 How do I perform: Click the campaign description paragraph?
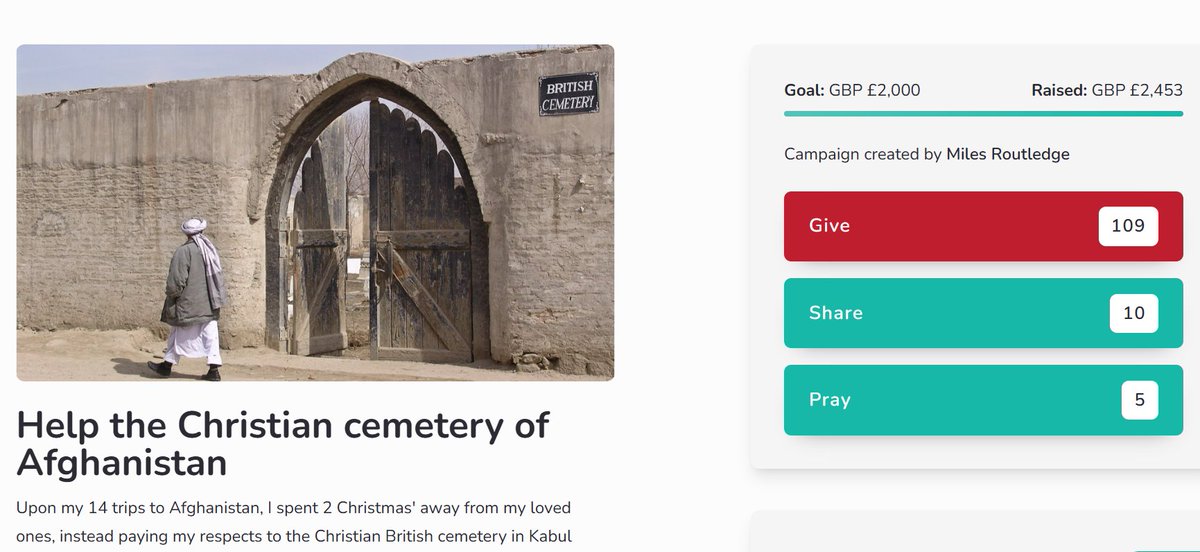[293, 522]
